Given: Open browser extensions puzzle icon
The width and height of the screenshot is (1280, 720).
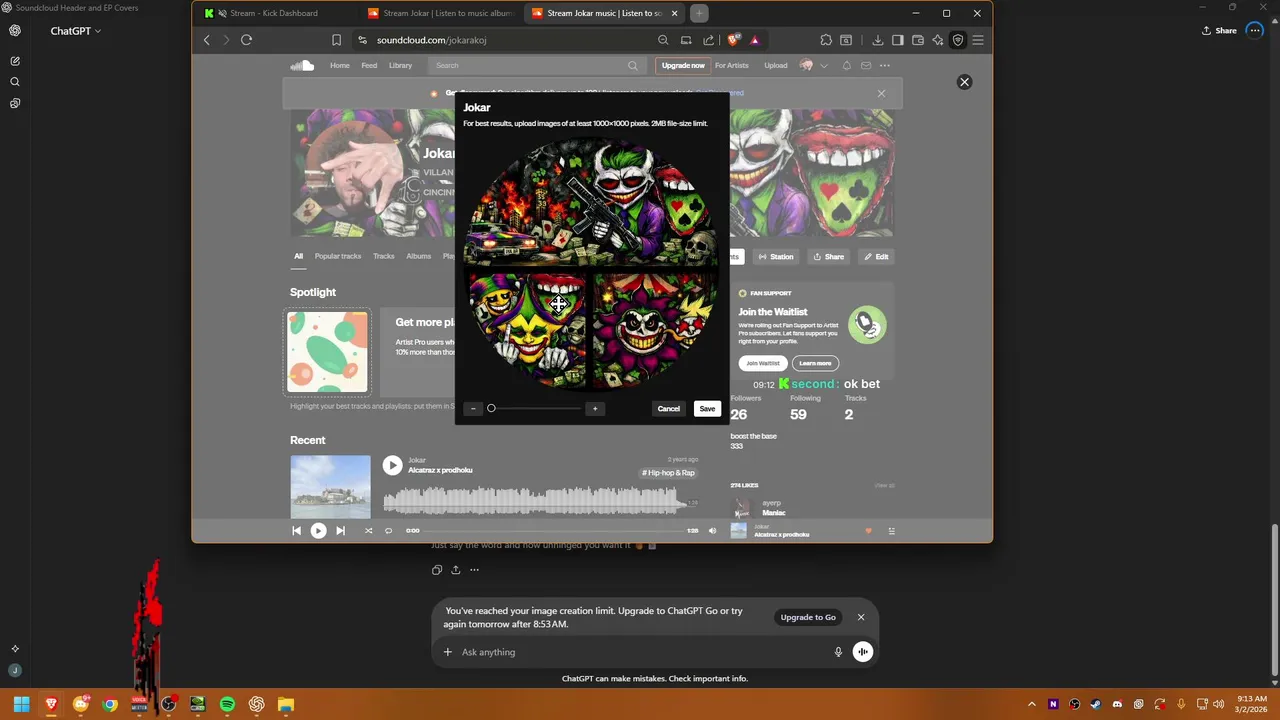Looking at the screenshot, I should 826,40.
